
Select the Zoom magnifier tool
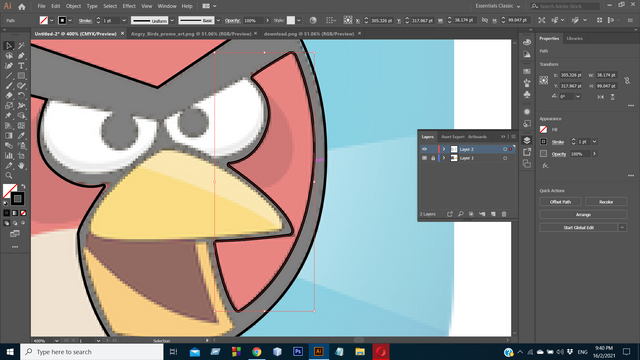tap(9, 176)
